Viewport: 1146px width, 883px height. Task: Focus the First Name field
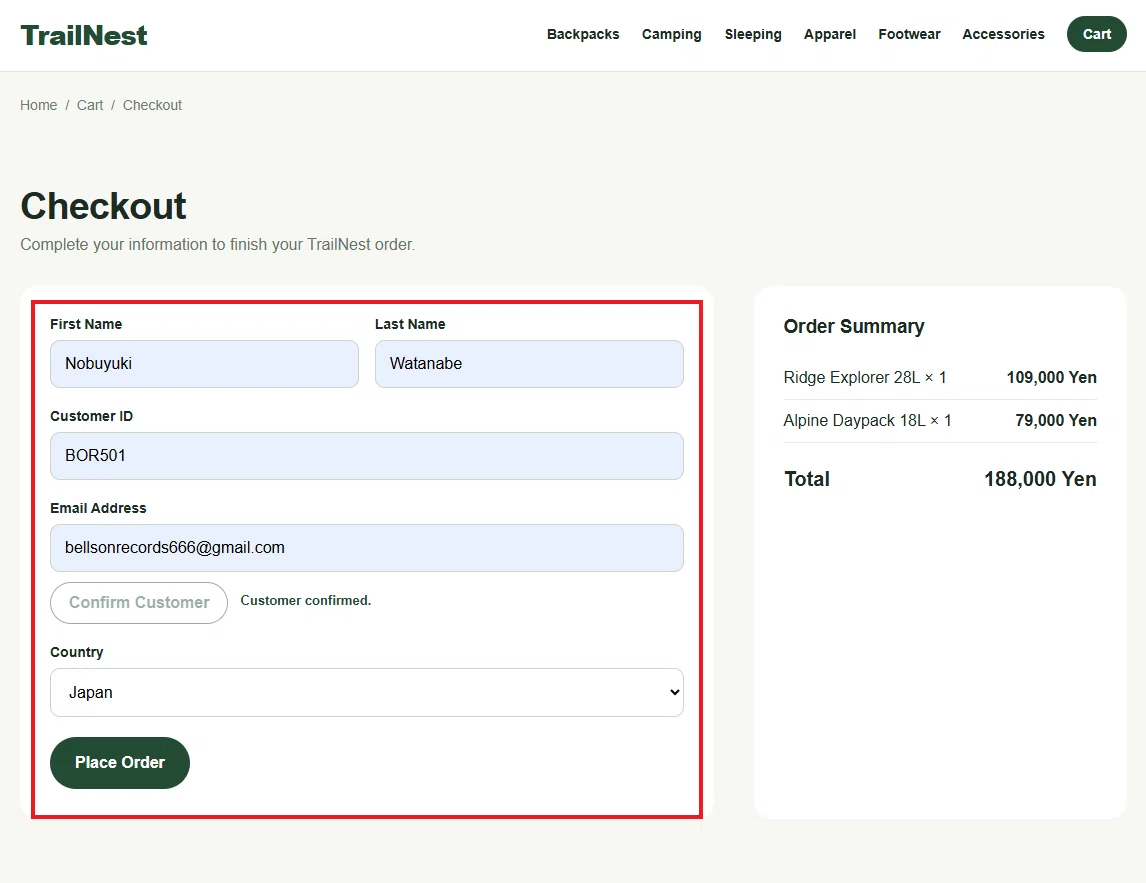click(x=205, y=363)
